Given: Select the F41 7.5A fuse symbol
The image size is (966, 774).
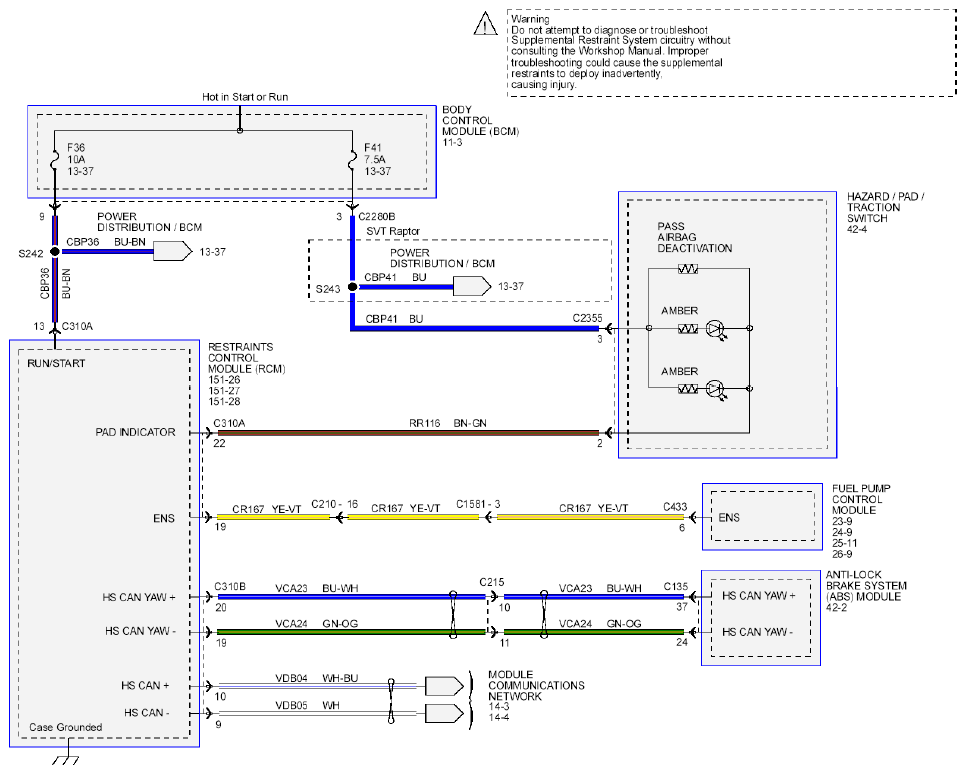Looking at the screenshot, I should (x=352, y=160).
